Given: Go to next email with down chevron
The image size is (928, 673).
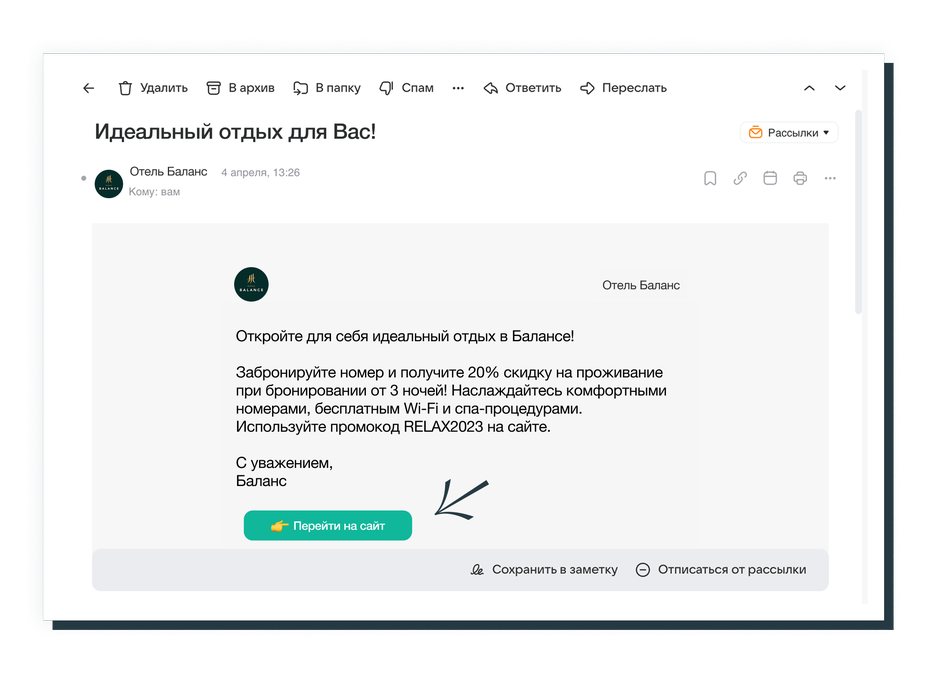Looking at the screenshot, I should point(840,88).
